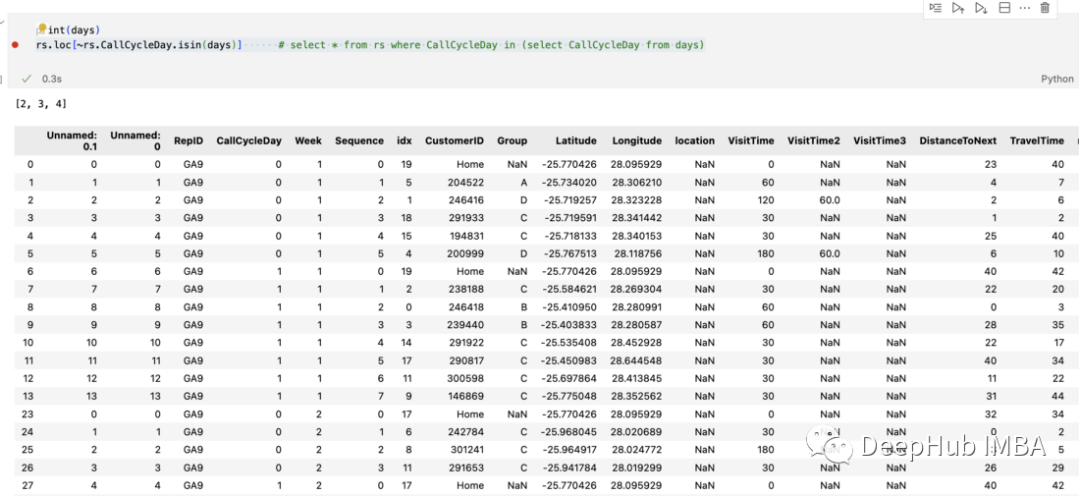Click the 0.3s execution time label
Image resolution: width=1080 pixels, height=496 pixels.
[52, 78]
